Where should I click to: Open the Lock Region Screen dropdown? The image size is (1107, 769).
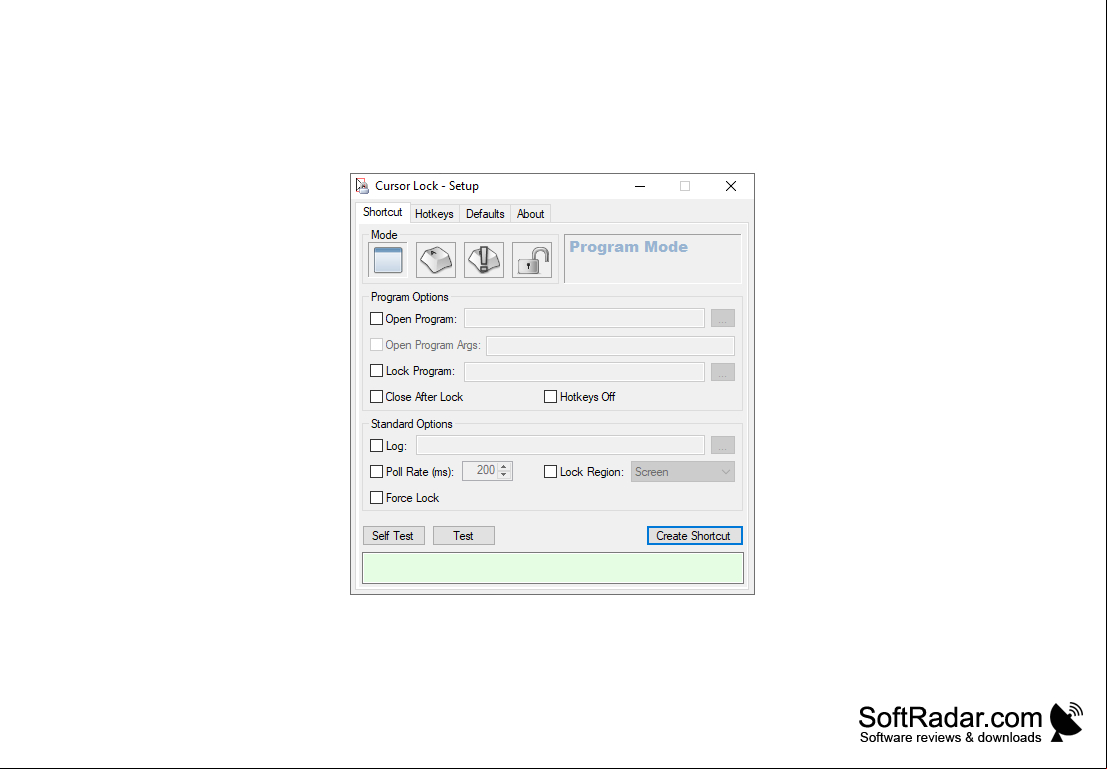(x=683, y=472)
